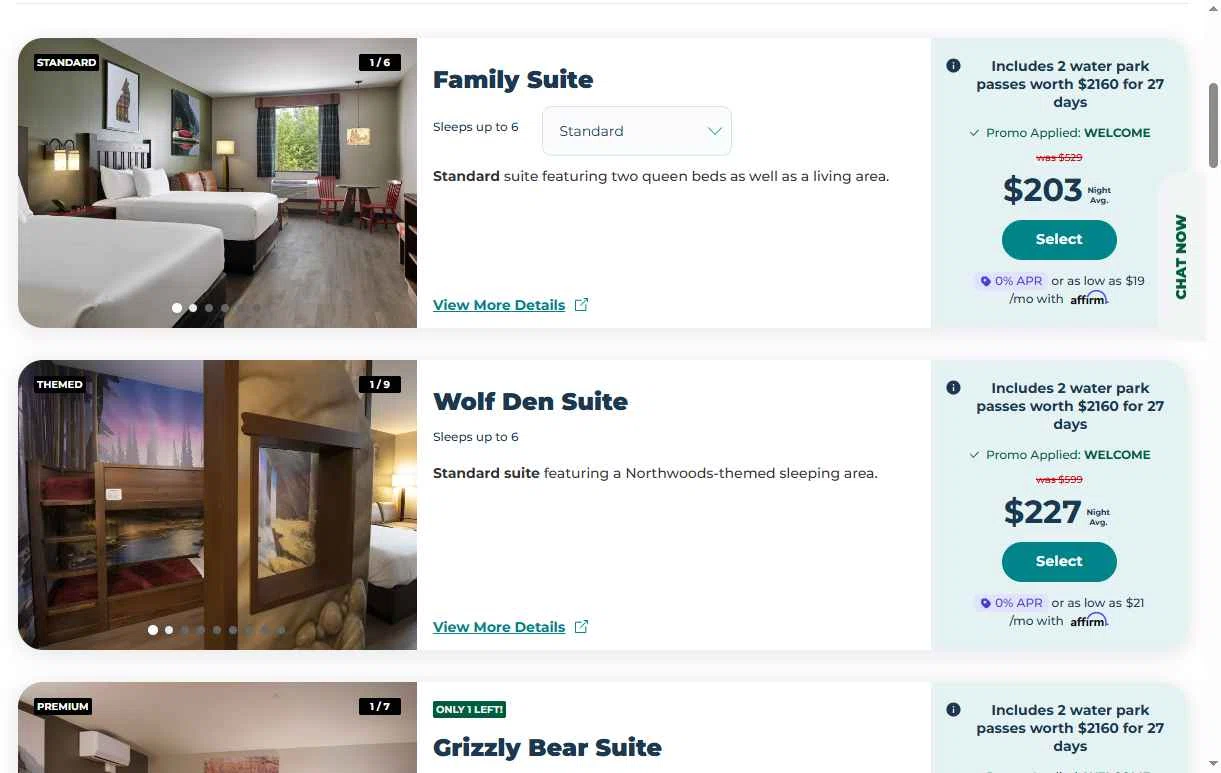Go to second photo dot of Wolf Den Suite
Screen dimensions: 1221x773
[x=169, y=630]
